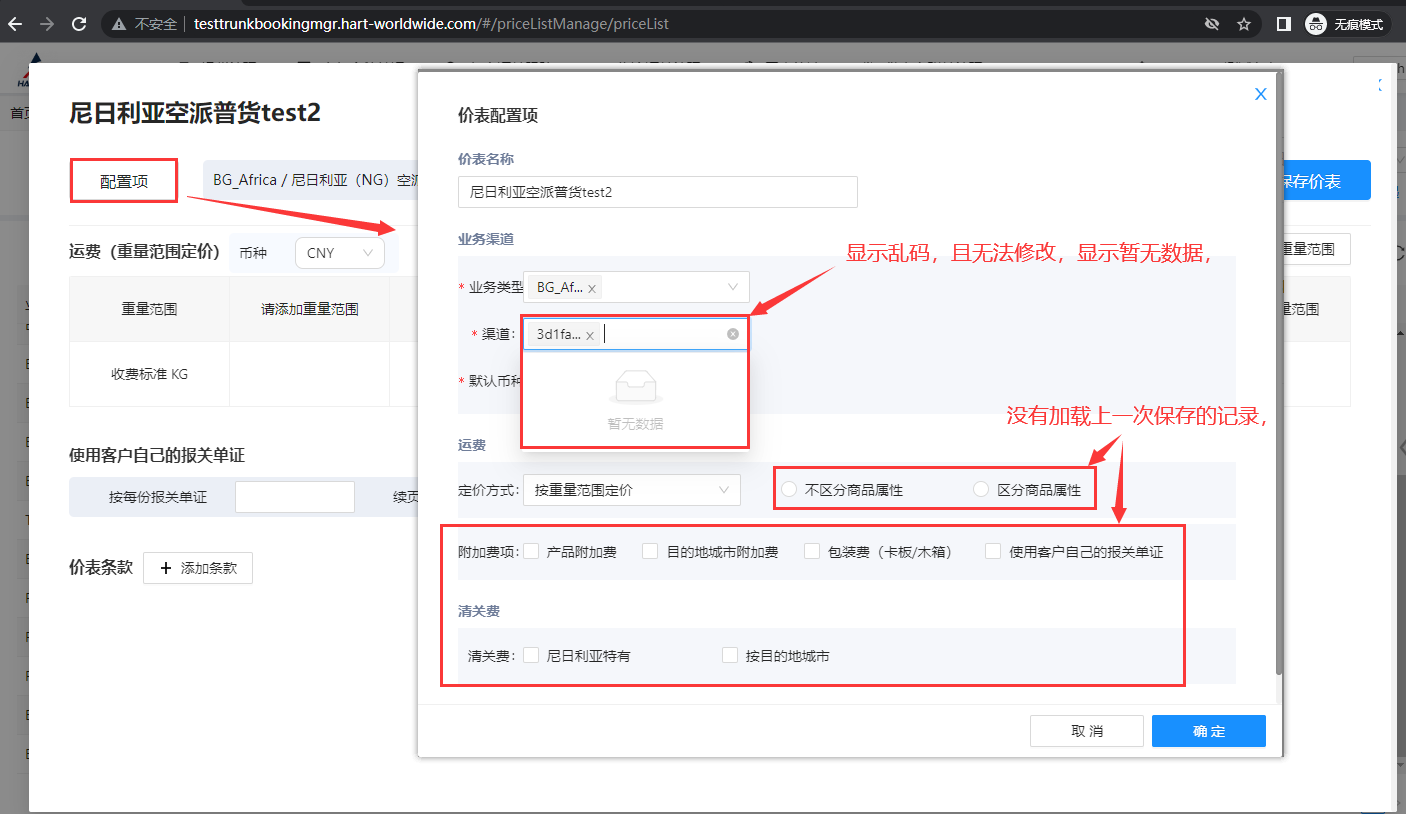Click the 价表名称 text input field
The height and width of the screenshot is (814, 1406).
(x=657, y=192)
